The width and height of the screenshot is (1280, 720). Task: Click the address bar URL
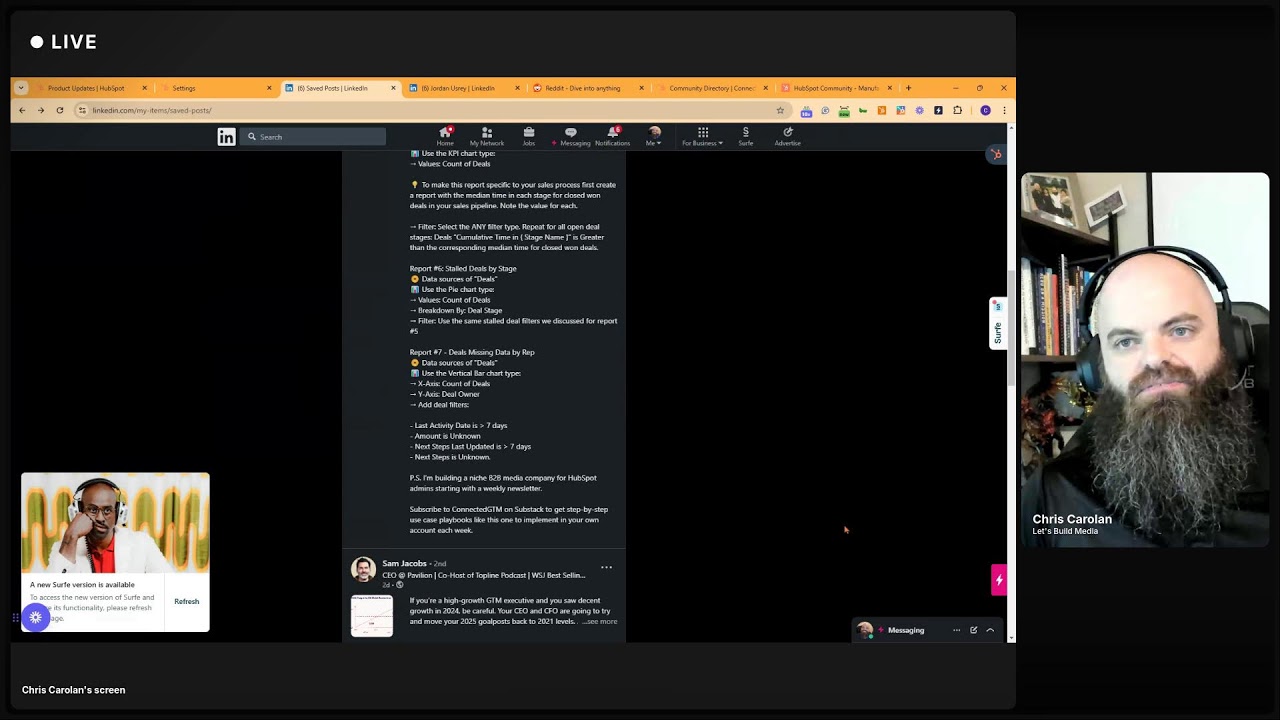(x=152, y=110)
